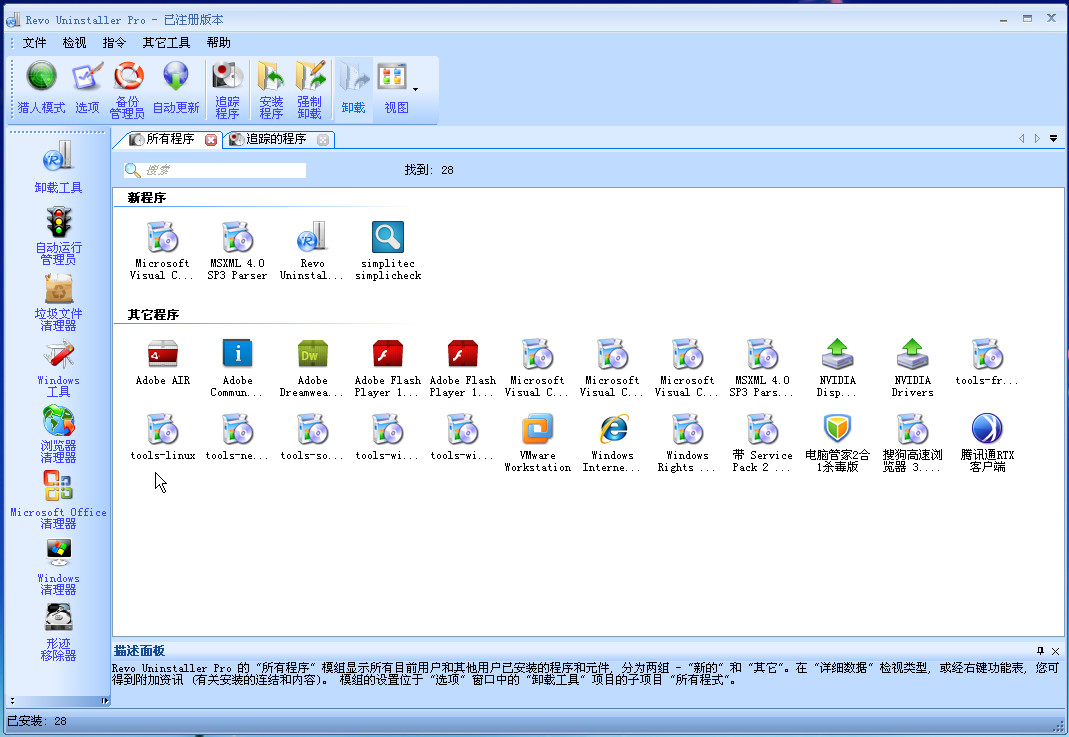Image resolution: width=1069 pixels, height=737 pixels.
Task: Close the 追踪的程序 tab
Action: click(323, 140)
